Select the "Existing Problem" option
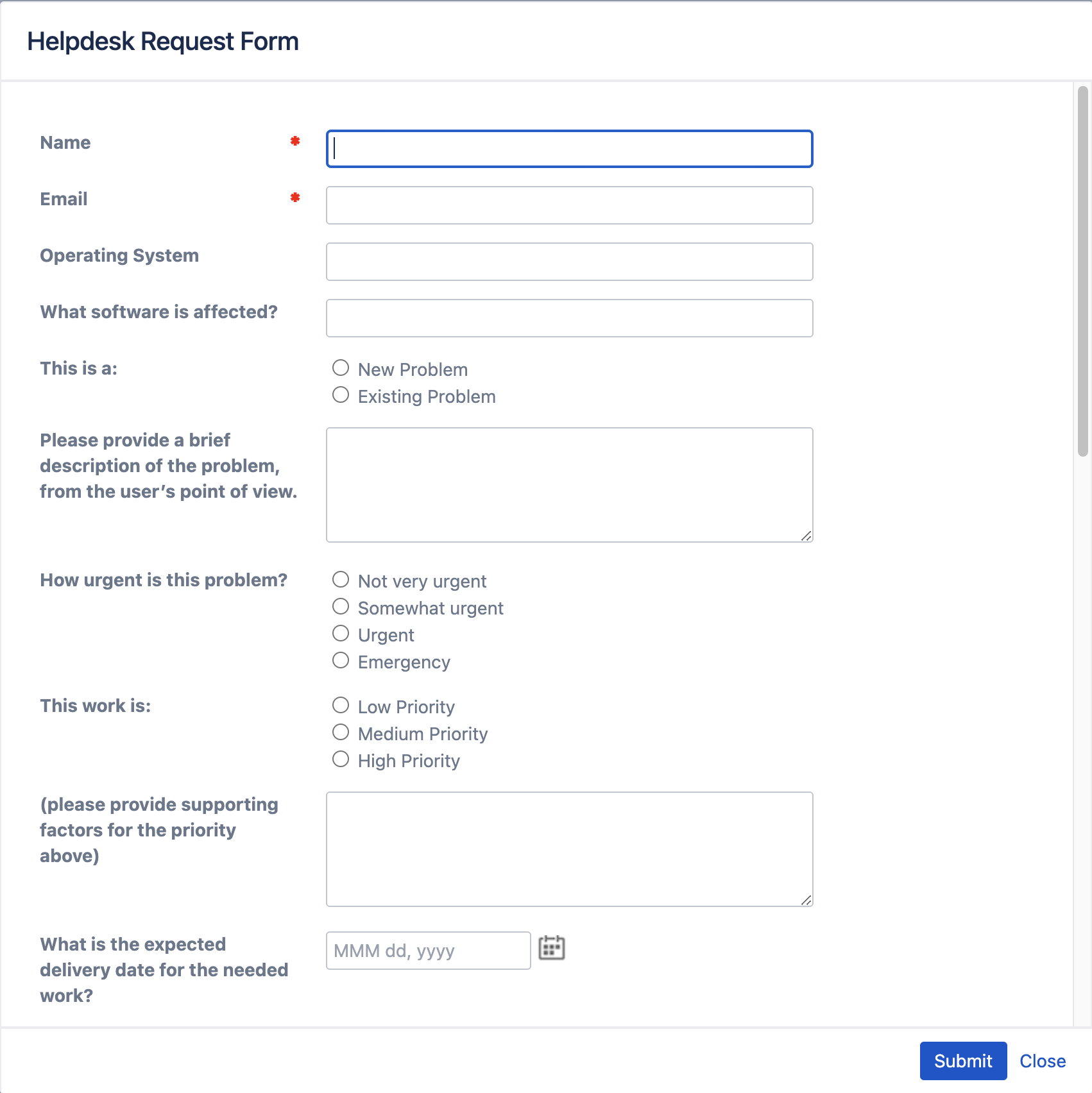This screenshot has width=1092, height=1093. point(341,394)
